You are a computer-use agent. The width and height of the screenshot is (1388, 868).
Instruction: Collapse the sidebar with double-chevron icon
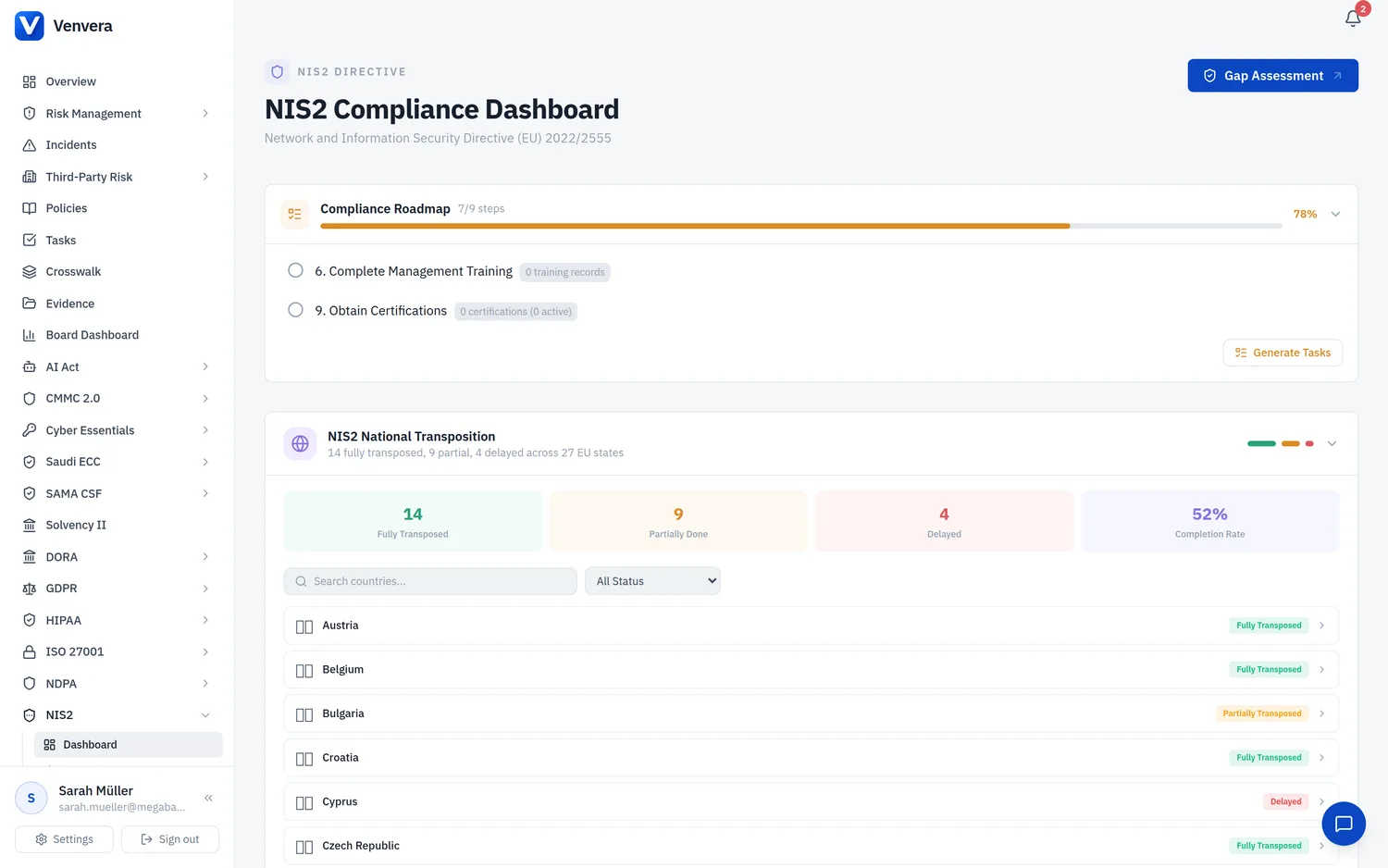(208, 798)
